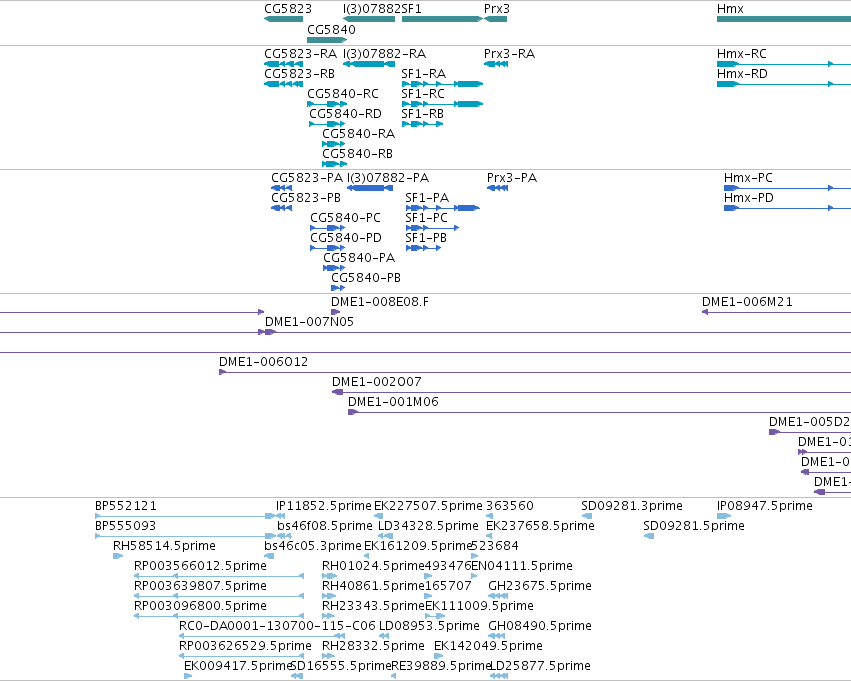Select the SF1-RC transcript
The width and height of the screenshot is (851, 681).
442,104
